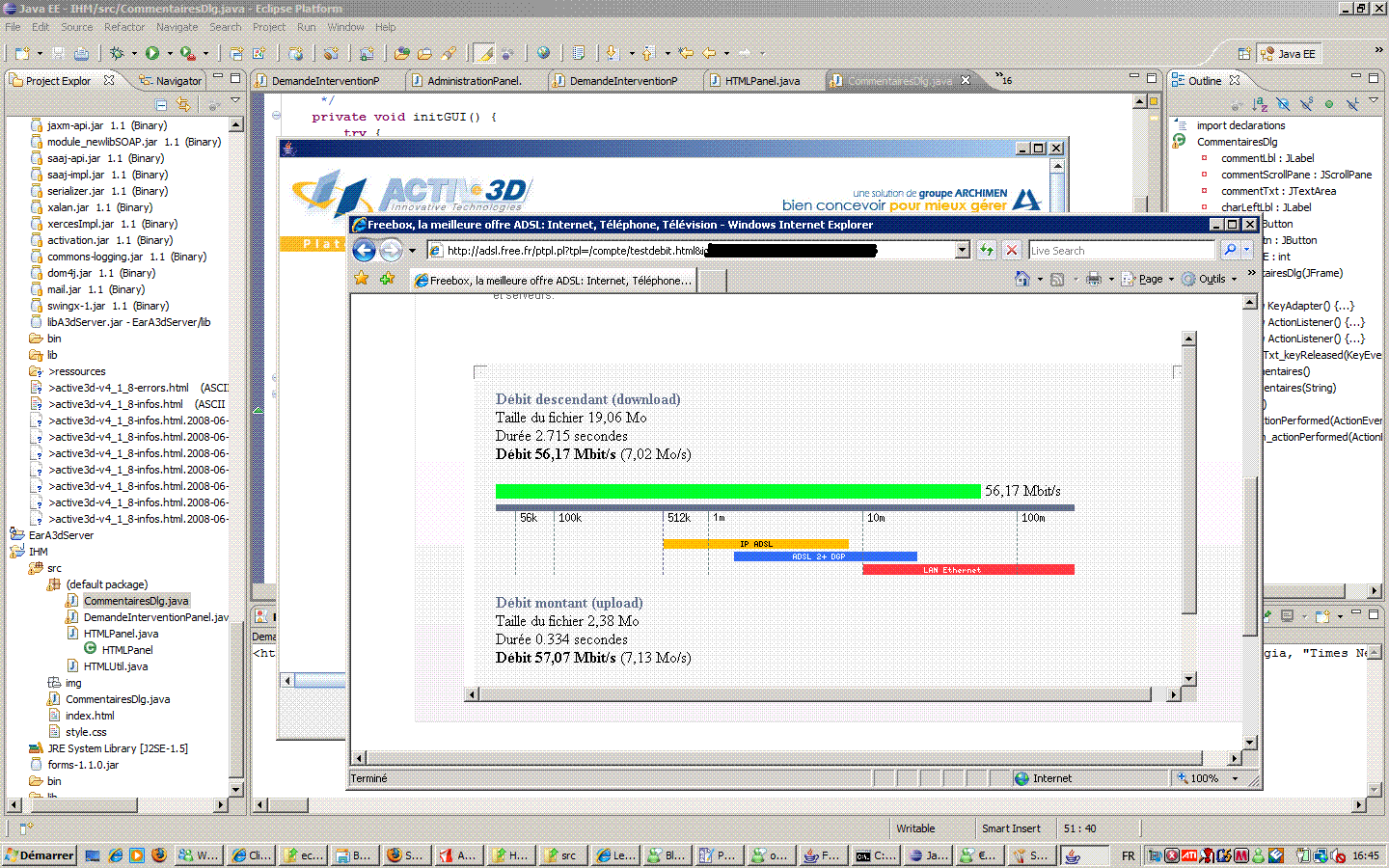Open the IE Page menu

[1147, 279]
